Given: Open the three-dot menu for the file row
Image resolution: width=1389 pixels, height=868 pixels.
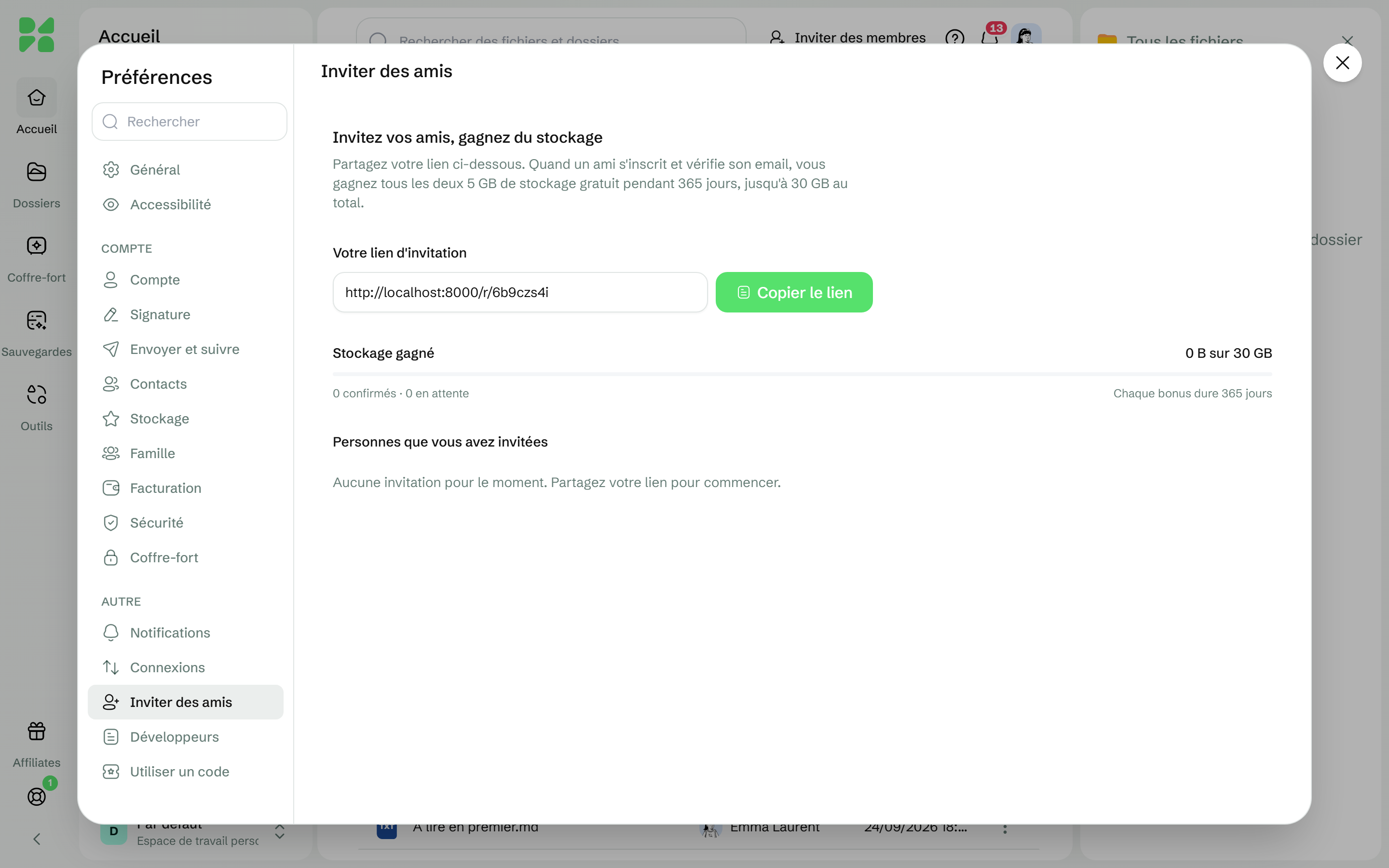Looking at the screenshot, I should tap(1005, 828).
